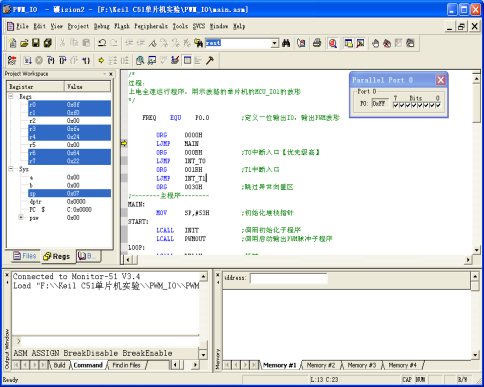Toggle bit 4 checkbox of Port 0
484x387 pixels.
point(414,105)
